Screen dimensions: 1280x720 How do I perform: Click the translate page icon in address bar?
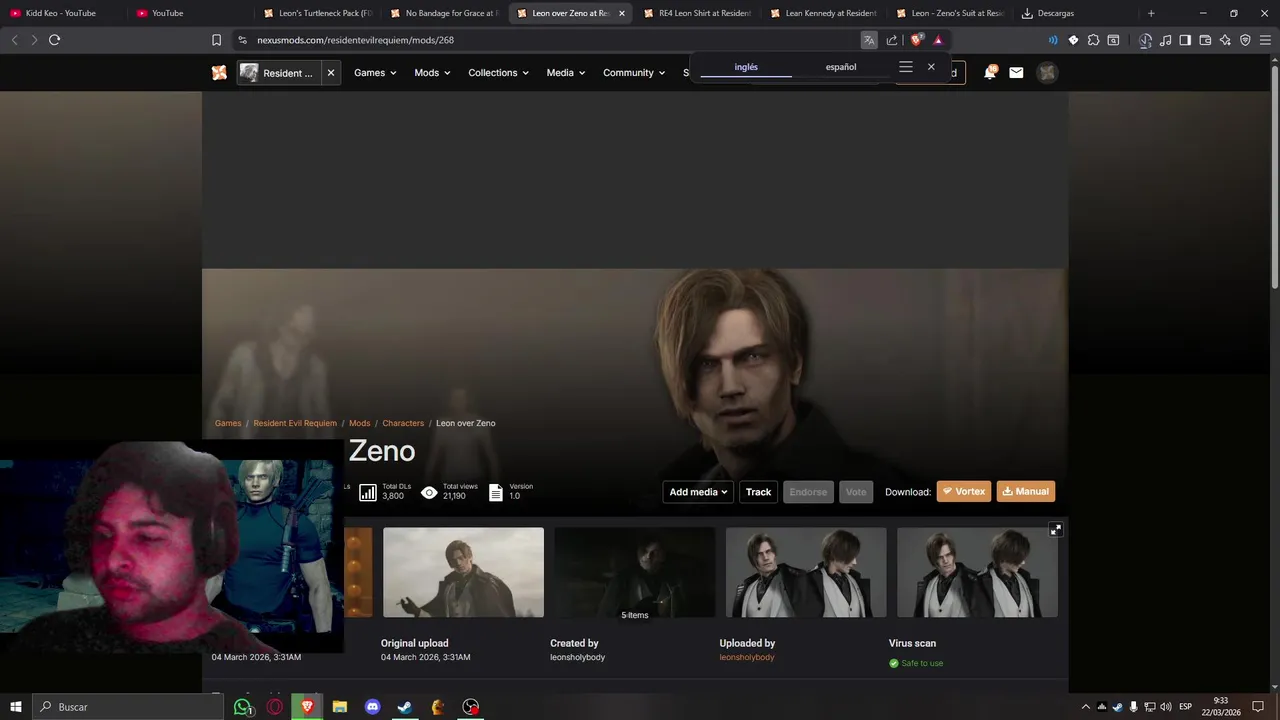pos(869,40)
